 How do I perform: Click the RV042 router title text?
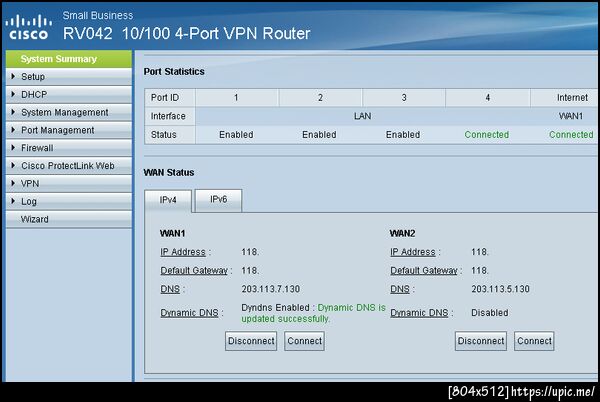click(186, 34)
